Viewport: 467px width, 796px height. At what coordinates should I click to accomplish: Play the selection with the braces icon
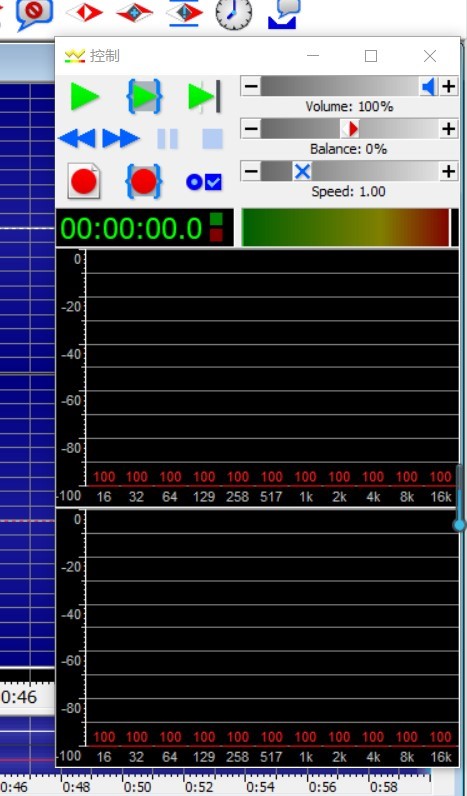click(145, 96)
